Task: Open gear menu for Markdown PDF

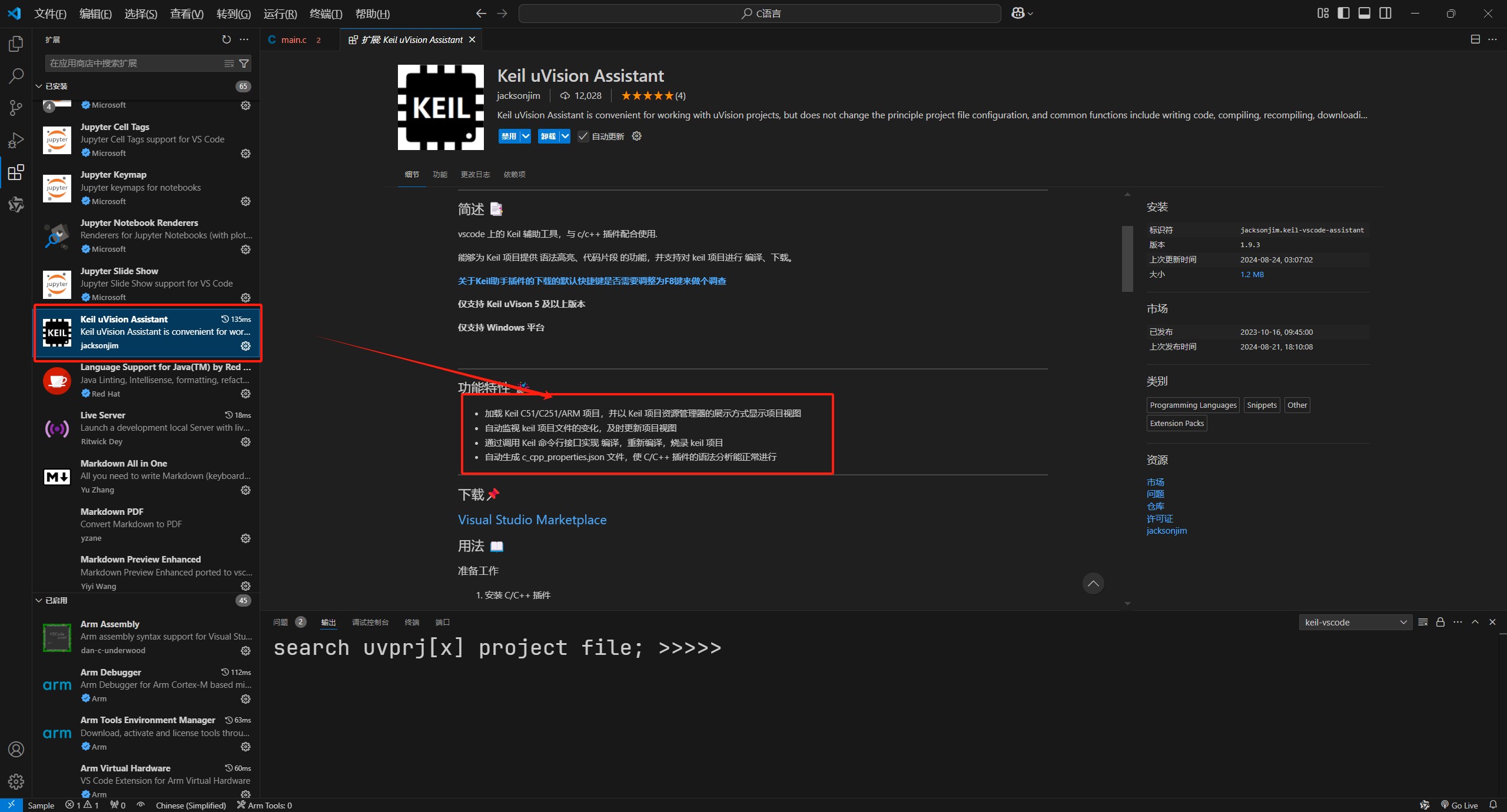Action: point(246,538)
